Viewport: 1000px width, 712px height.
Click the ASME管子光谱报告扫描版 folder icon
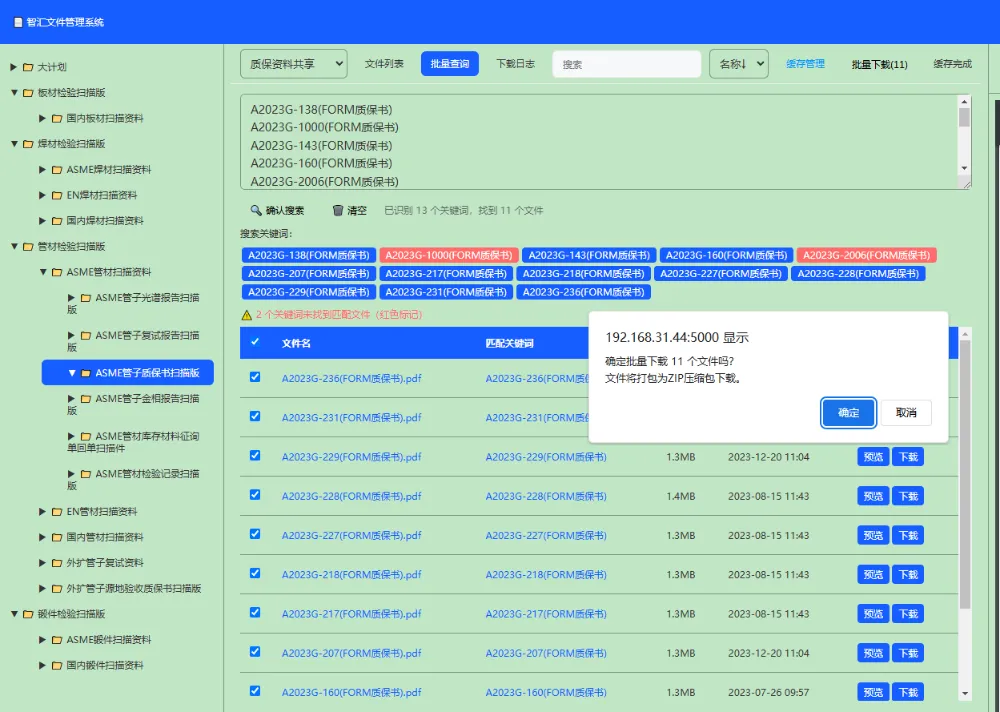(x=85, y=298)
